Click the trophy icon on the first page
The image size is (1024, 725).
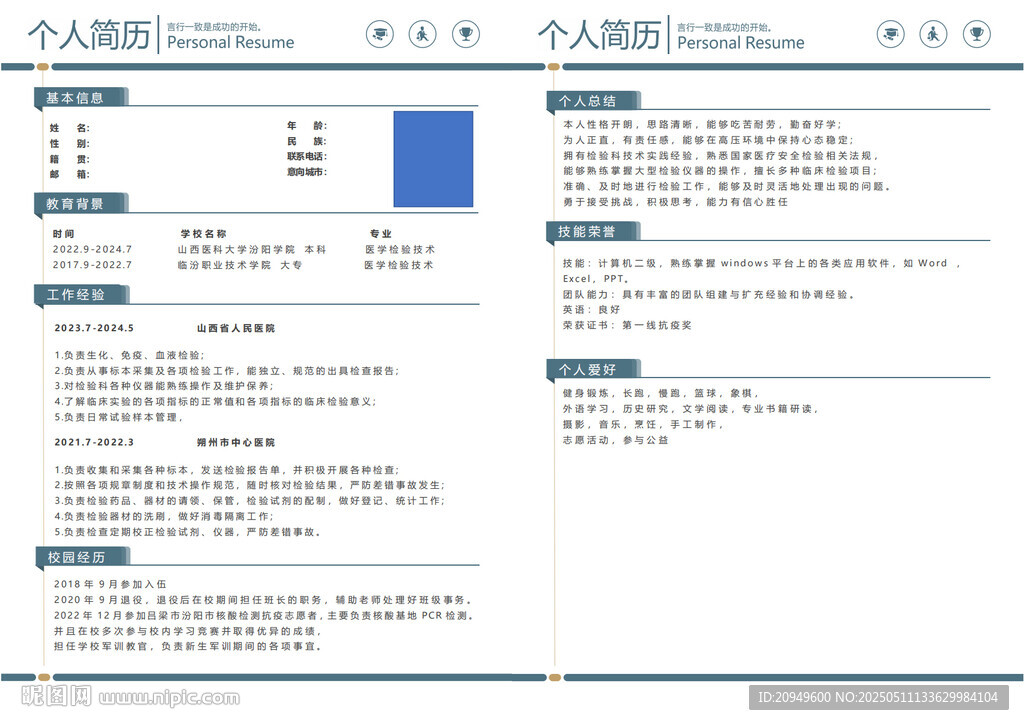click(x=466, y=34)
